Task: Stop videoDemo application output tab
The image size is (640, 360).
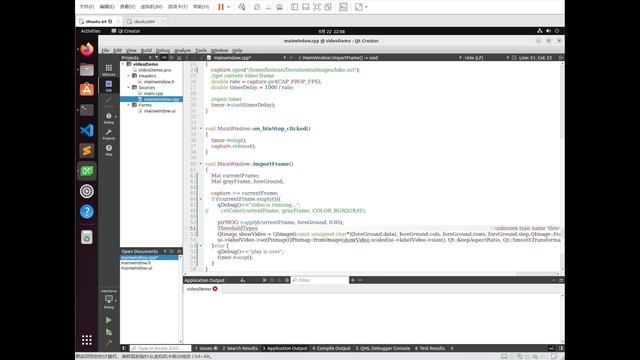Action: [x=215, y=289]
